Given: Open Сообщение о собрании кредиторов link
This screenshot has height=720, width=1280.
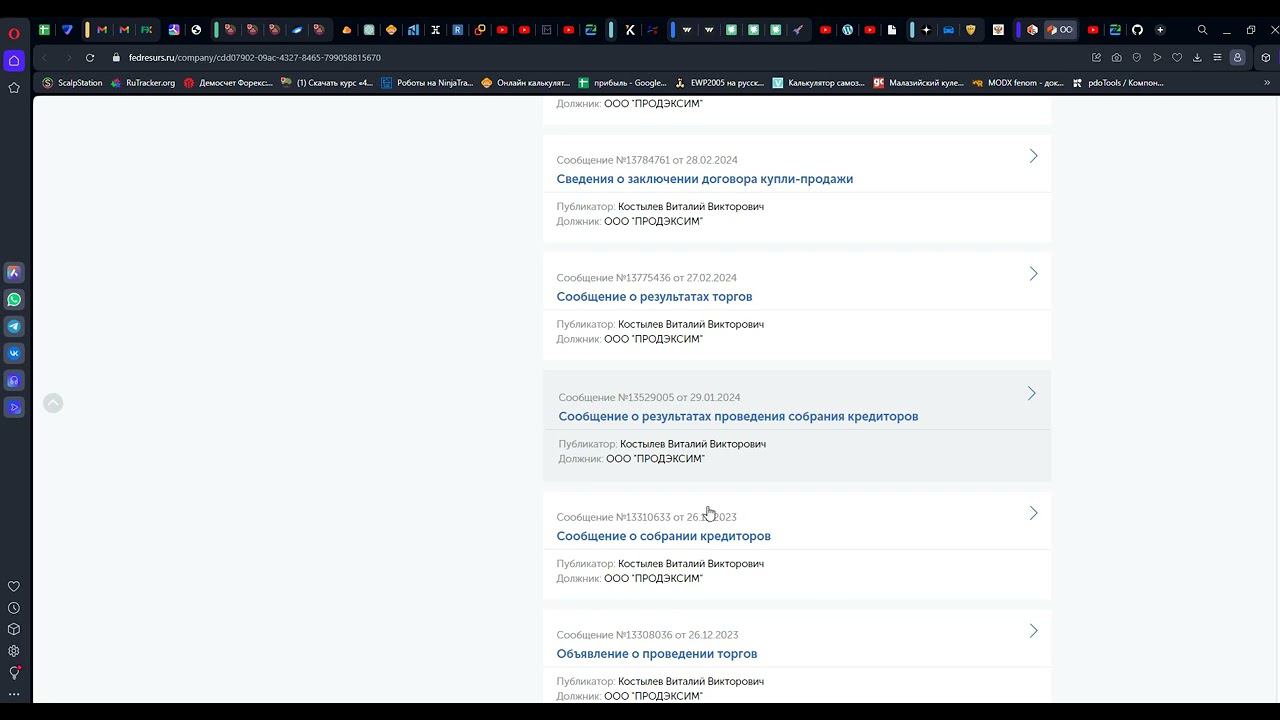Looking at the screenshot, I should click(x=663, y=536).
